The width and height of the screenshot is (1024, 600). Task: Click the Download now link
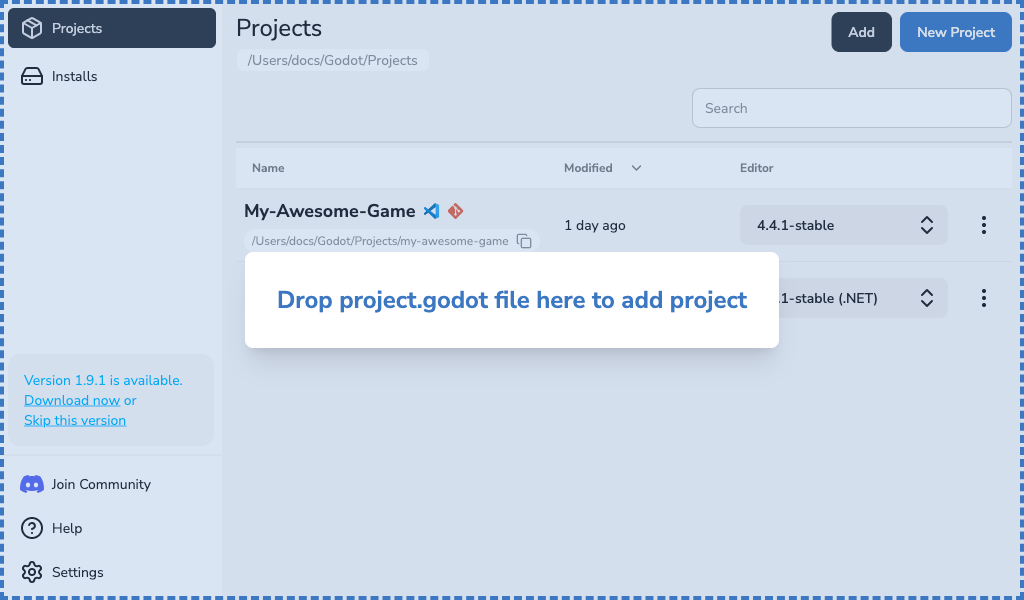pos(71,400)
